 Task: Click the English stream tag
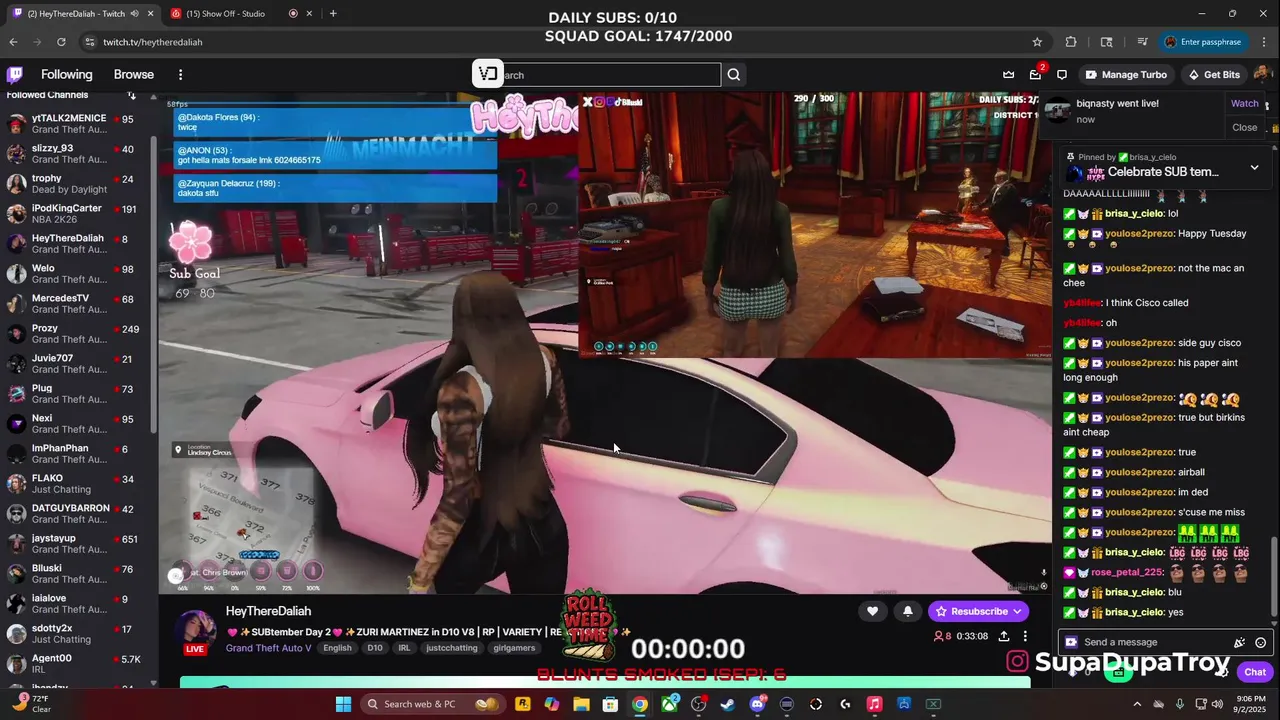[337, 648]
